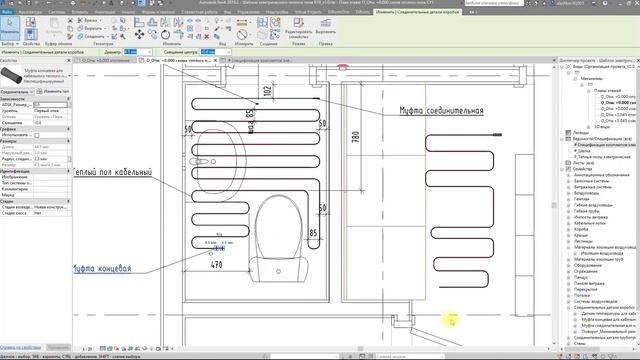Viewport: 640px width, 360px height.
Task: Select the Move tool
Action: pos(139,35)
